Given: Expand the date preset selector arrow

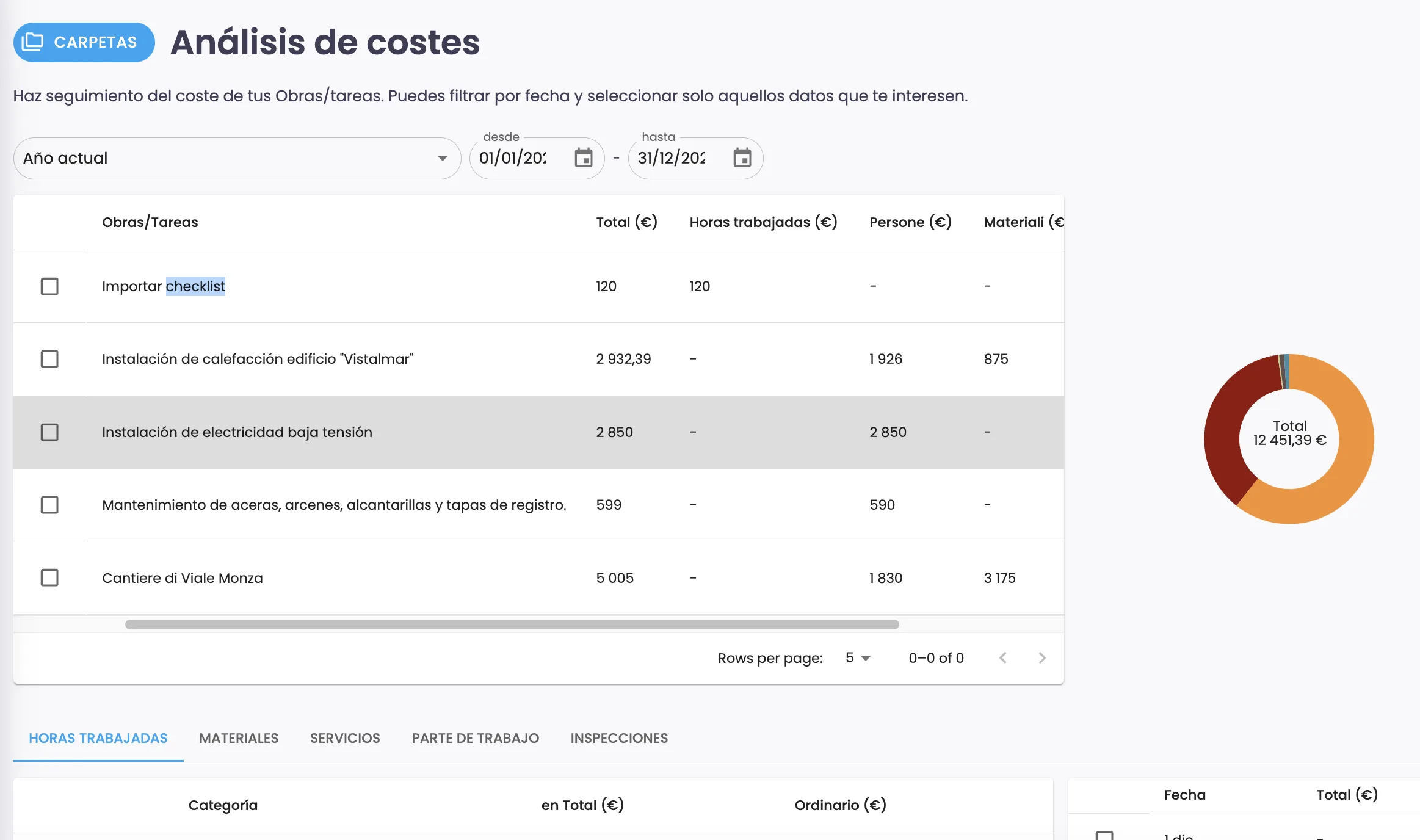Looking at the screenshot, I should point(443,158).
